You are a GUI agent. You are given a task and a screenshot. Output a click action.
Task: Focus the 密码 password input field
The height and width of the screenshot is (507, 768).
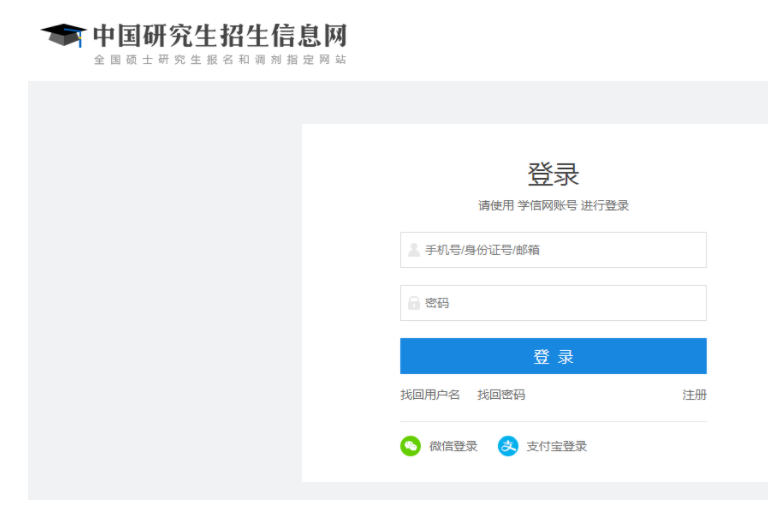(x=553, y=303)
